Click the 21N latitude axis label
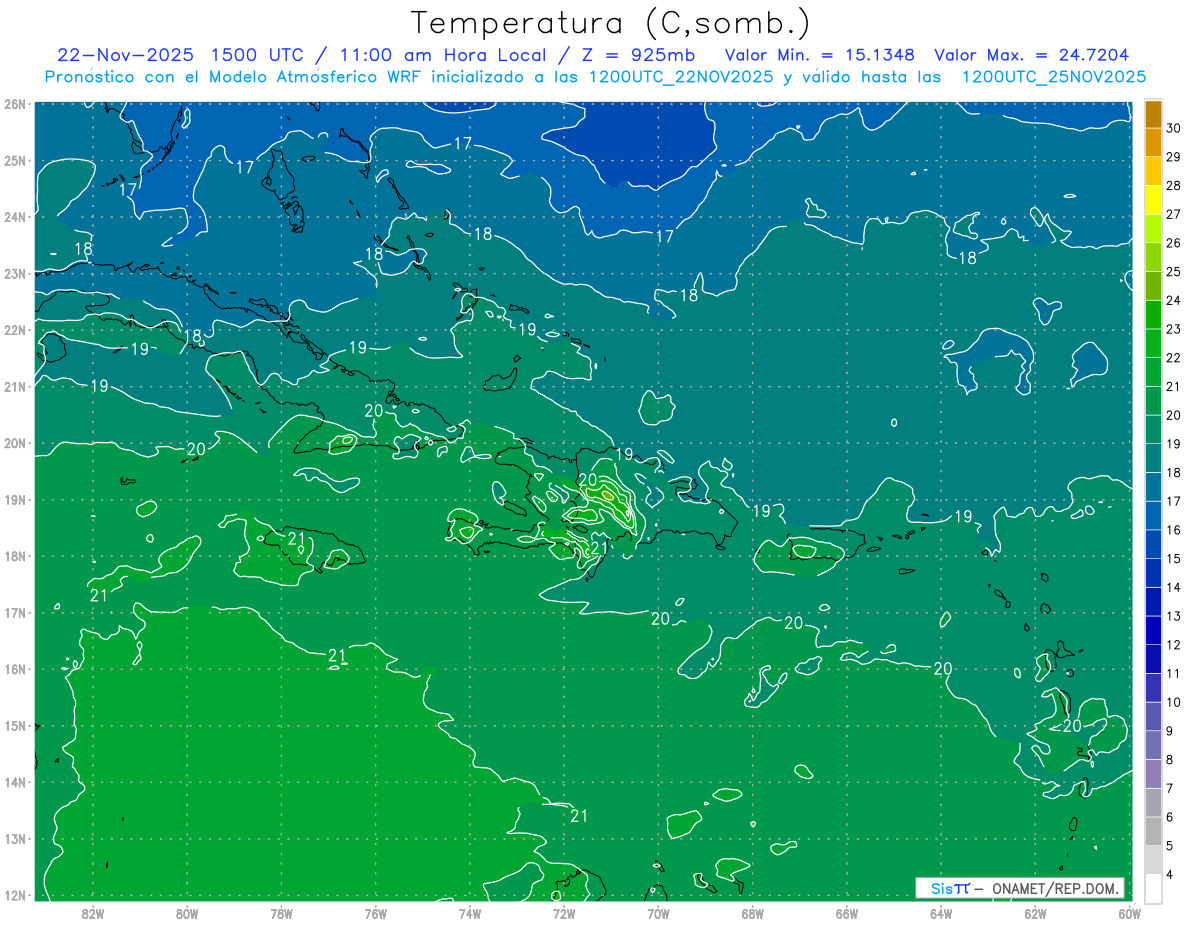1200x927 pixels. click(x=14, y=386)
